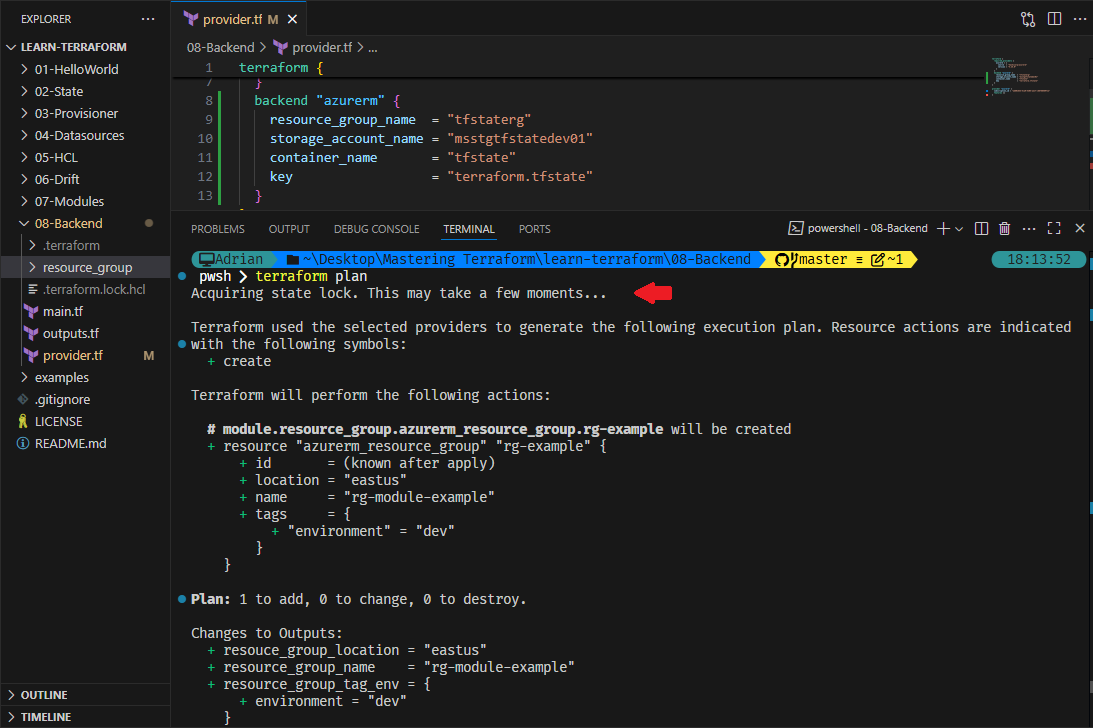The width and height of the screenshot is (1093, 728).
Task: Switch to the PROBLEMS panel tab
Action: point(217,229)
